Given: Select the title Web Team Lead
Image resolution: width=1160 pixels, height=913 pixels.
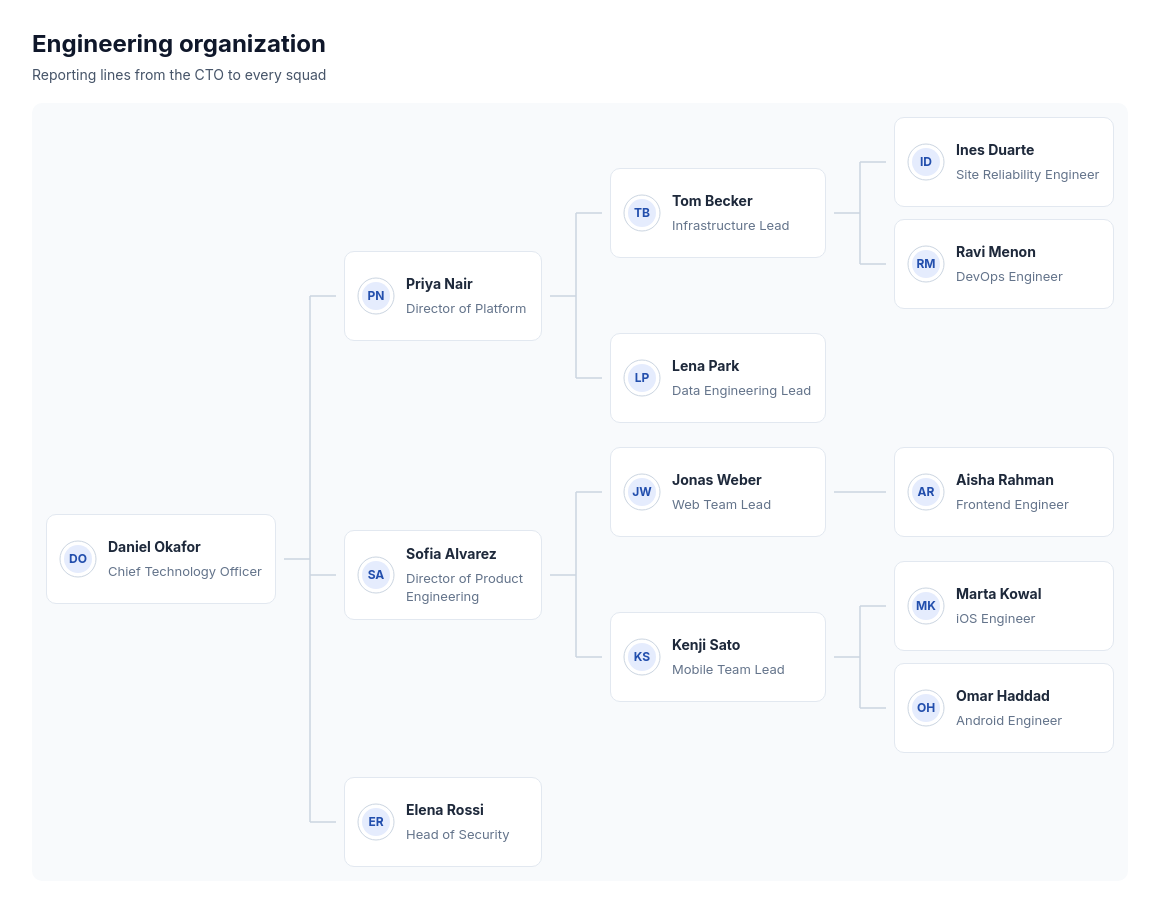Looking at the screenshot, I should coord(721,505).
